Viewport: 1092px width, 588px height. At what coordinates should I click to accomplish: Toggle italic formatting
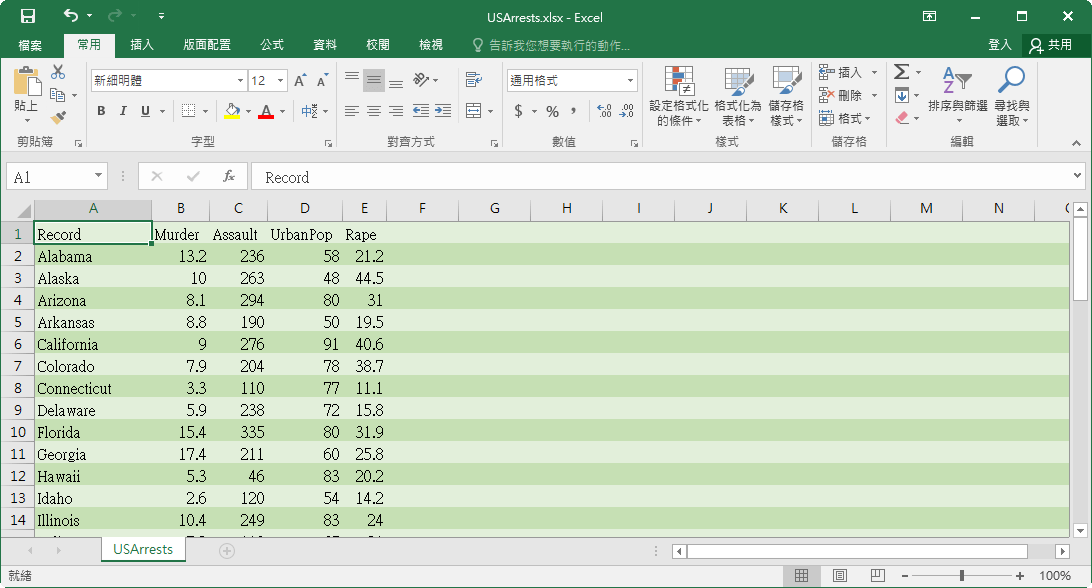tap(122, 111)
